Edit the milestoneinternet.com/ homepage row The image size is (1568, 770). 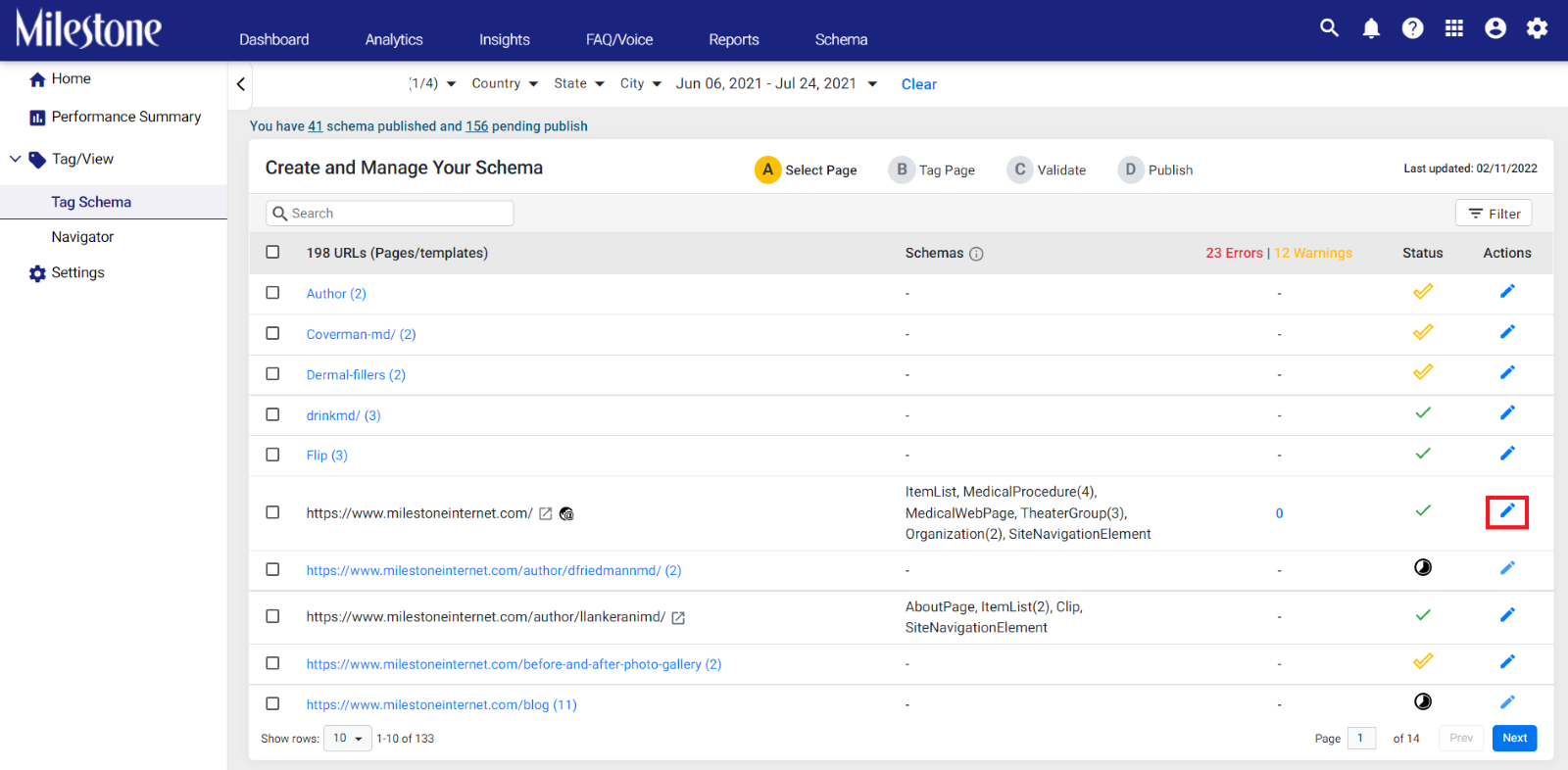tap(1507, 511)
